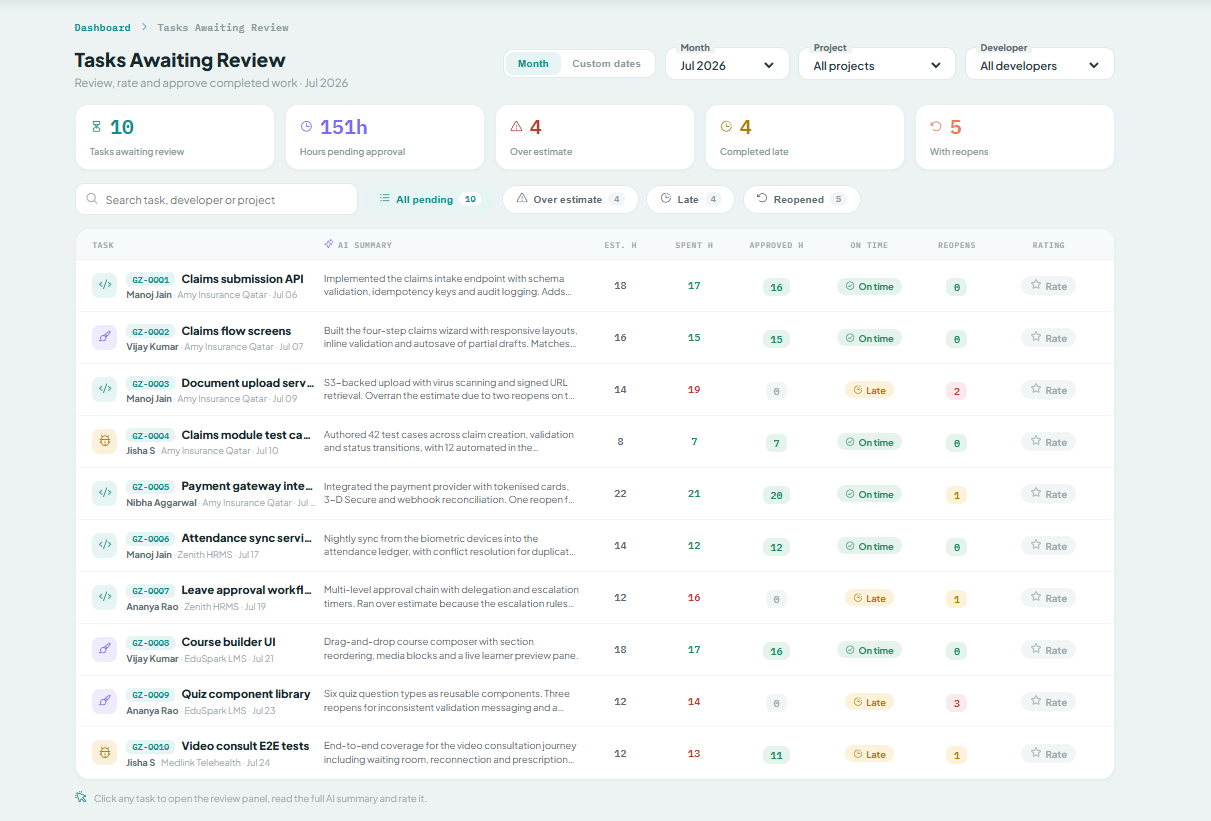Click the star icon in GZ-0010 Rate button
The width and height of the screenshot is (1211, 821).
pos(1036,753)
